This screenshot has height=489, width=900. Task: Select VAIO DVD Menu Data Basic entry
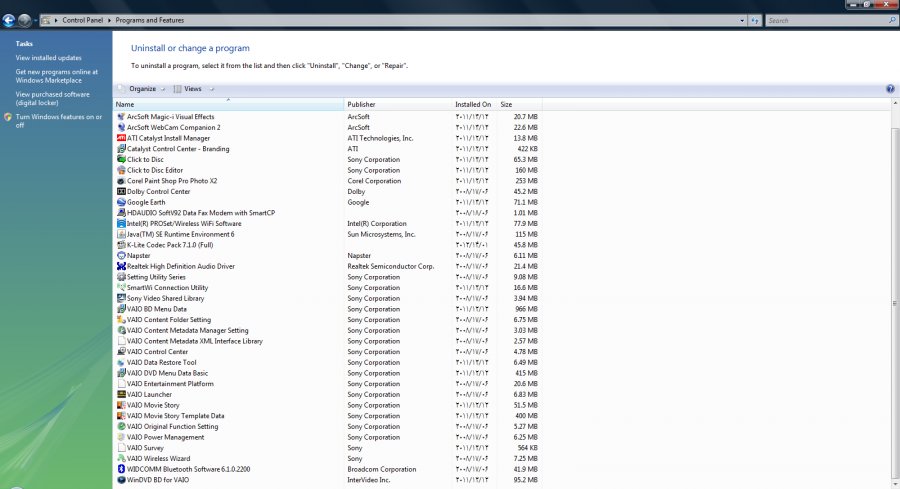coord(327,373)
